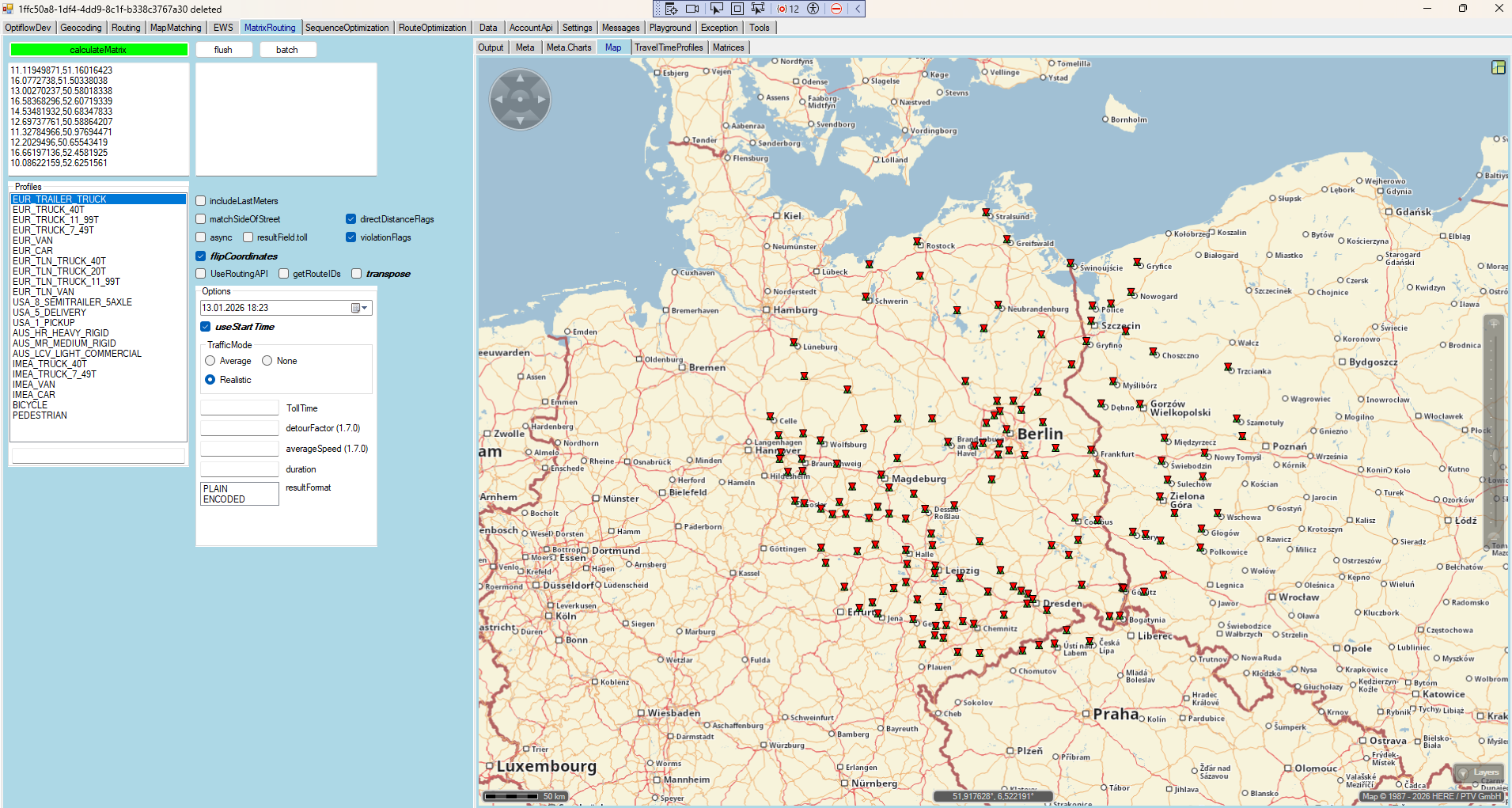The height and width of the screenshot is (808, 1512).
Task: Click the map zoom slider handle
Action: [x=1494, y=456]
